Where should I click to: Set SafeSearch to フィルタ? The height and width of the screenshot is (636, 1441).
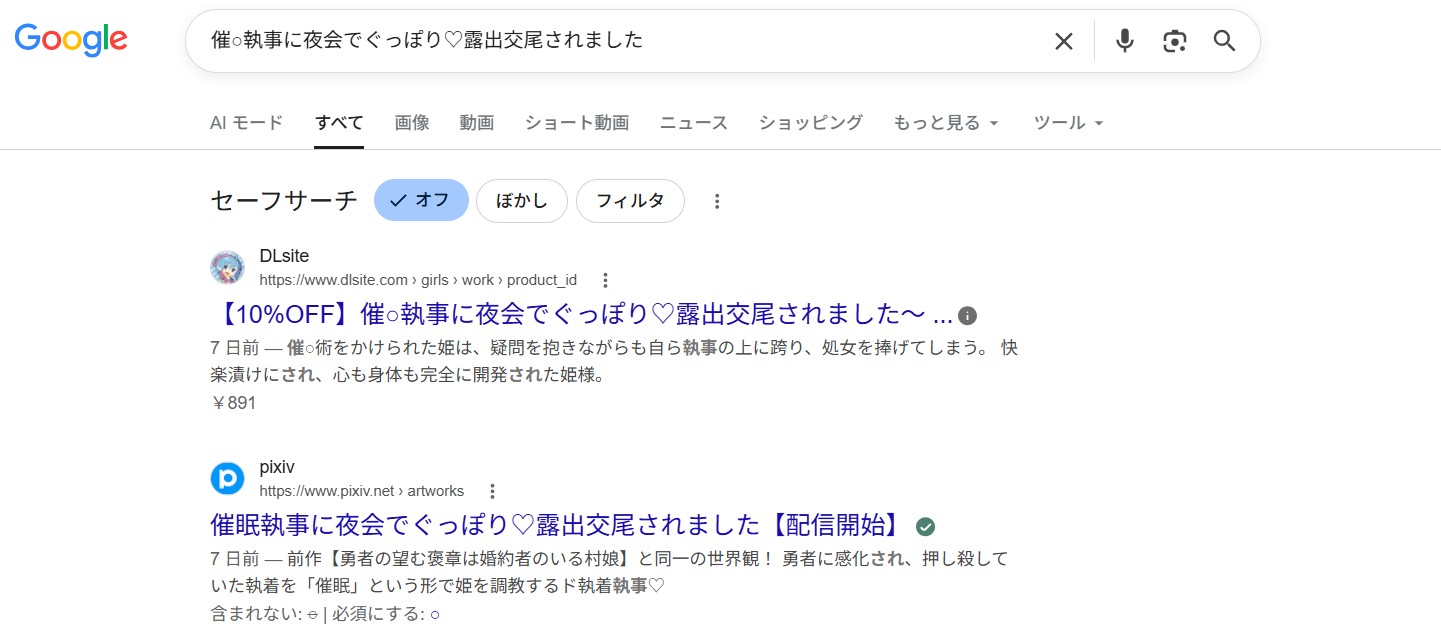point(630,200)
